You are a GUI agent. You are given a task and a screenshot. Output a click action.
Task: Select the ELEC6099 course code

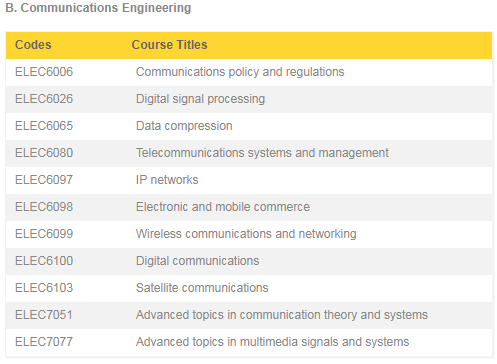point(44,234)
